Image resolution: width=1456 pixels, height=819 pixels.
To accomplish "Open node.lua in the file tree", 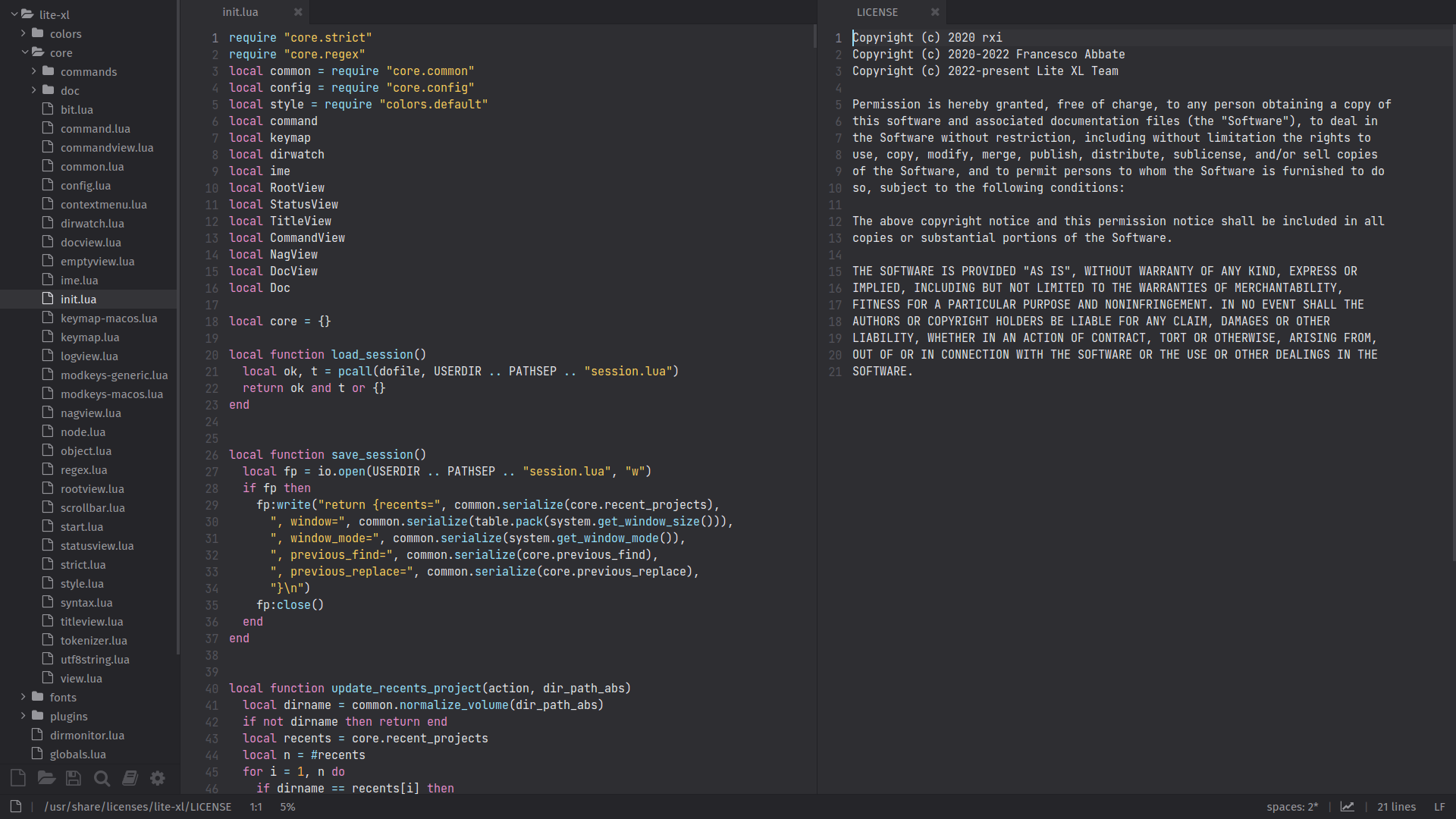I will (x=89, y=431).
